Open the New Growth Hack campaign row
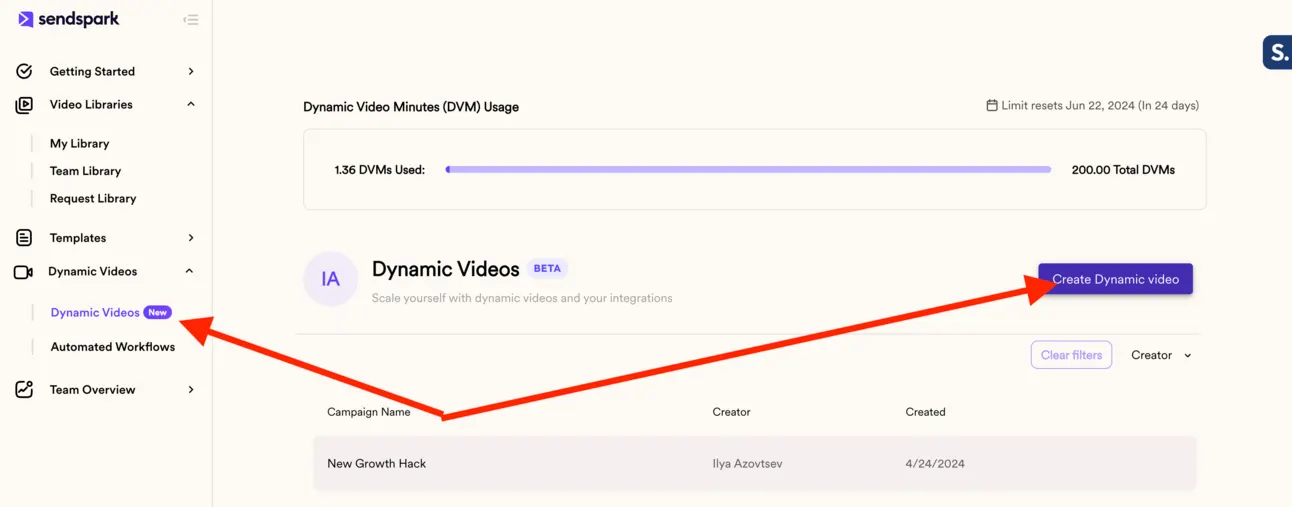This screenshot has width=1292, height=507. click(x=755, y=463)
